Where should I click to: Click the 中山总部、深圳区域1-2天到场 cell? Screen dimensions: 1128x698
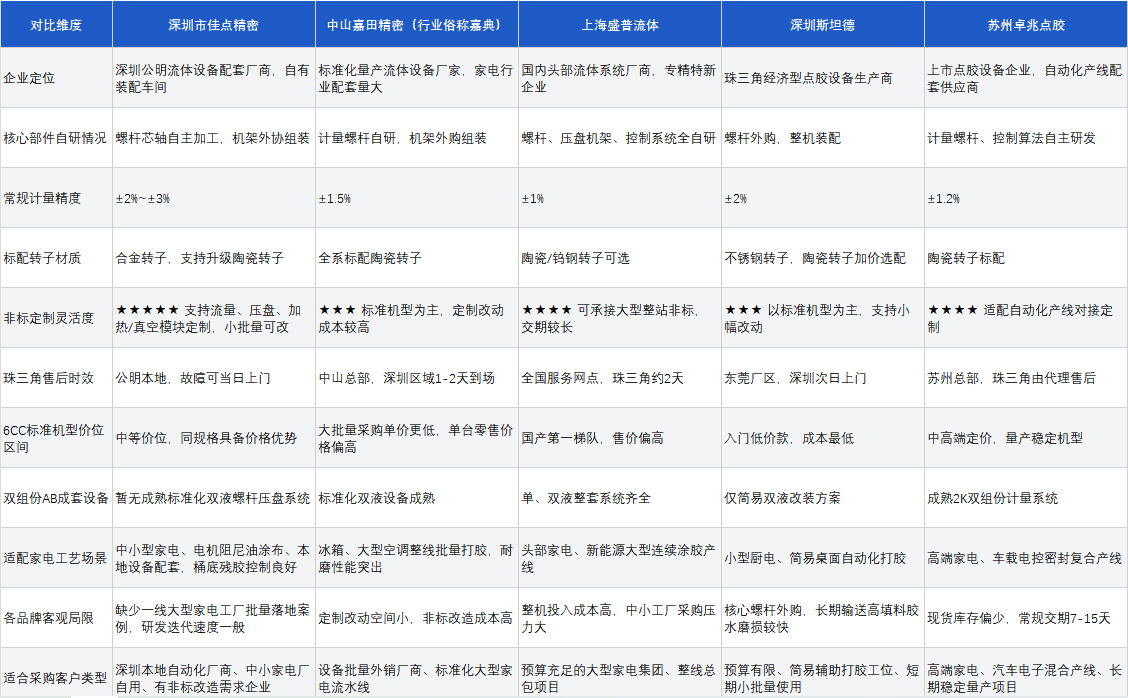coord(417,378)
